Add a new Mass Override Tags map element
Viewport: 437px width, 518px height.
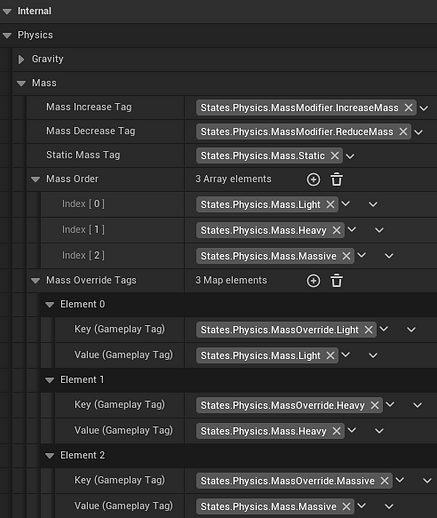coord(313,281)
